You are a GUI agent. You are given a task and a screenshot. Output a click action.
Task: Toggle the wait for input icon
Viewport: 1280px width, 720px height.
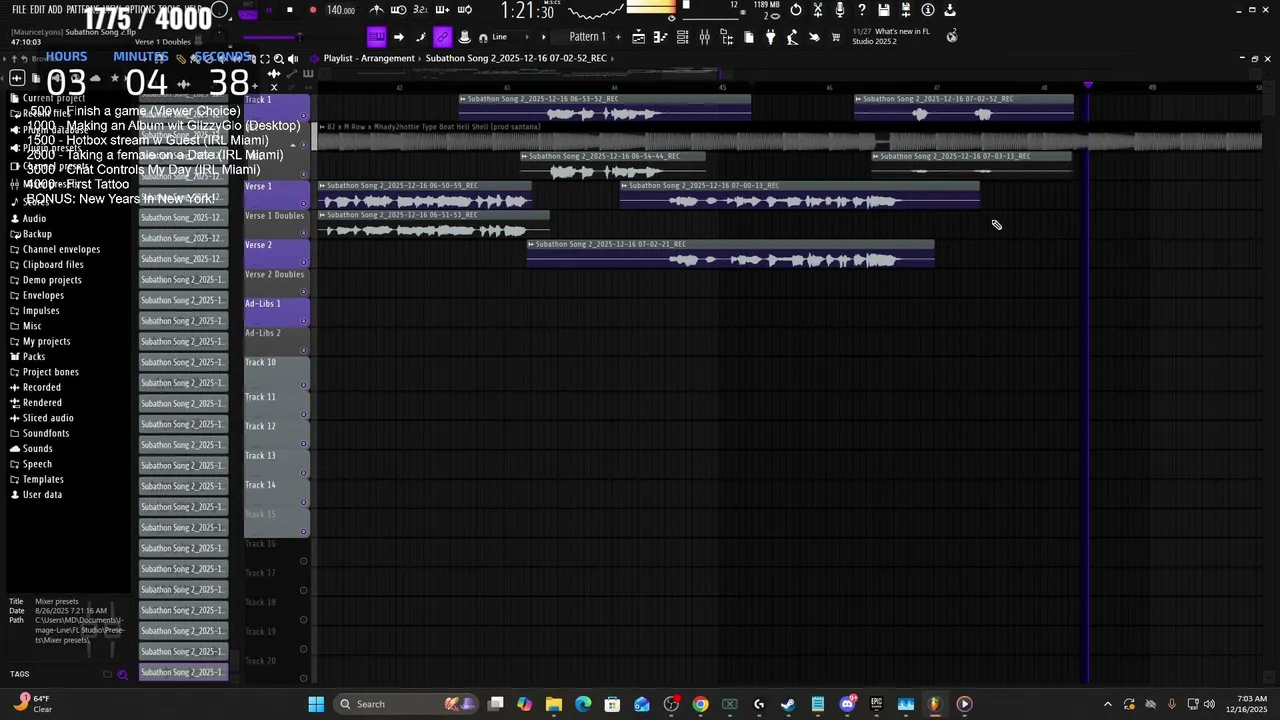point(398,10)
